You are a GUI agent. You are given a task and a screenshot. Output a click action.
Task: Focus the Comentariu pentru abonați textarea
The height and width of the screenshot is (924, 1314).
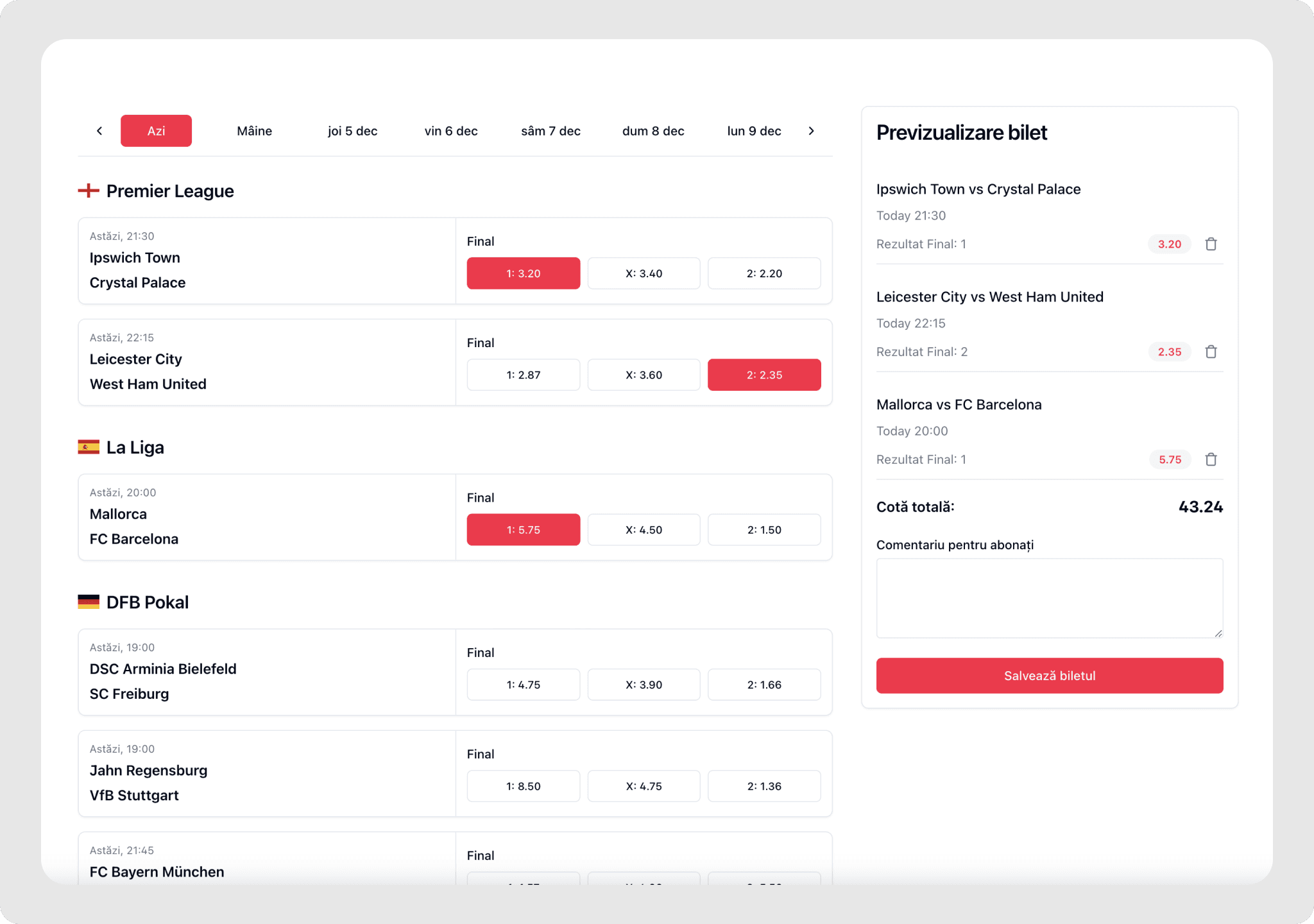[x=1050, y=598]
